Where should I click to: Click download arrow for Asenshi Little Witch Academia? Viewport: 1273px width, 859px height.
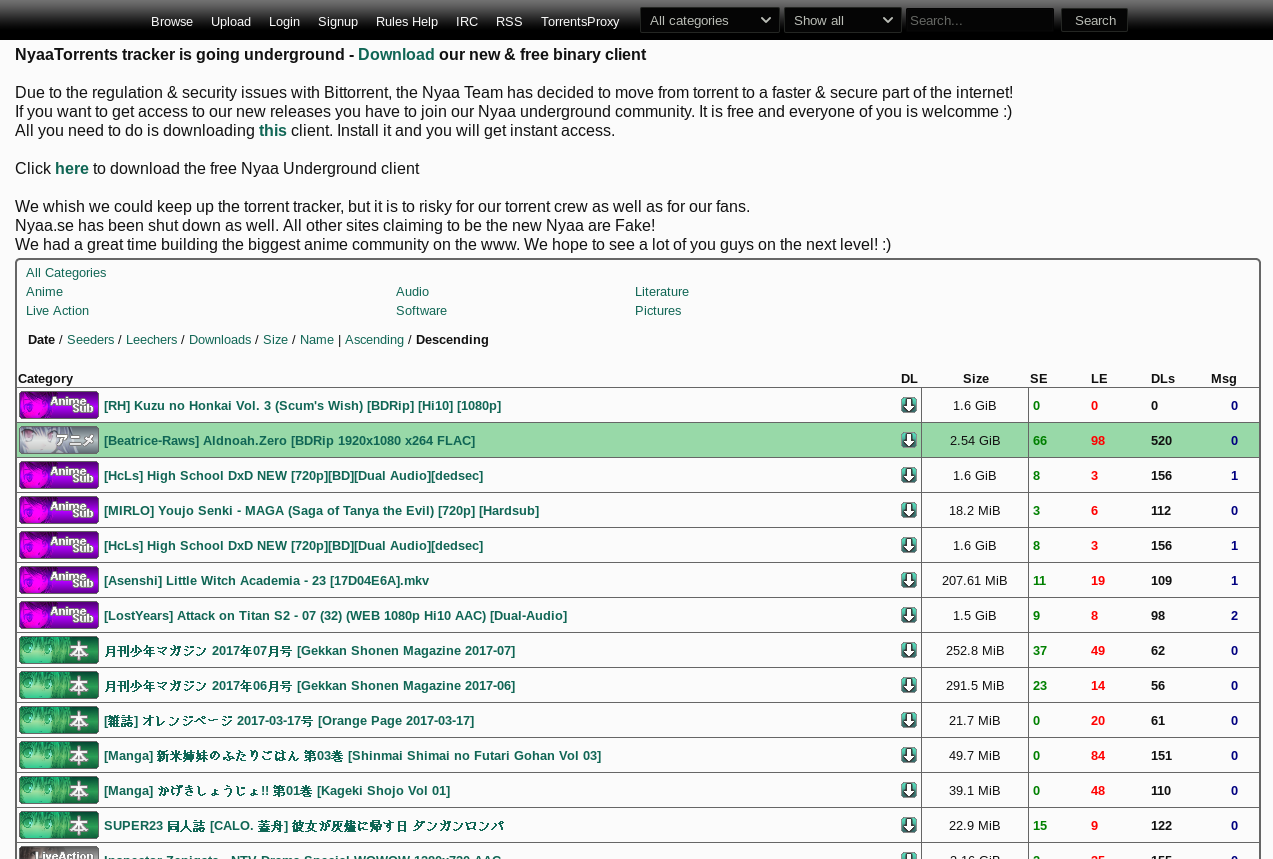(909, 580)
